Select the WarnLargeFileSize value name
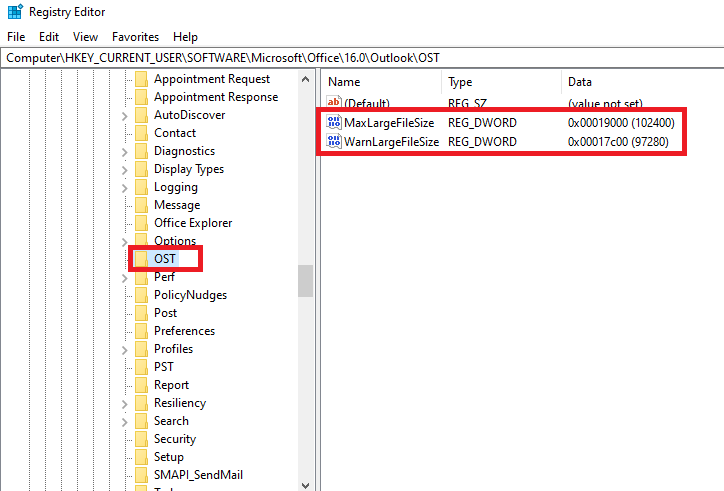 (x=392, y=142)
